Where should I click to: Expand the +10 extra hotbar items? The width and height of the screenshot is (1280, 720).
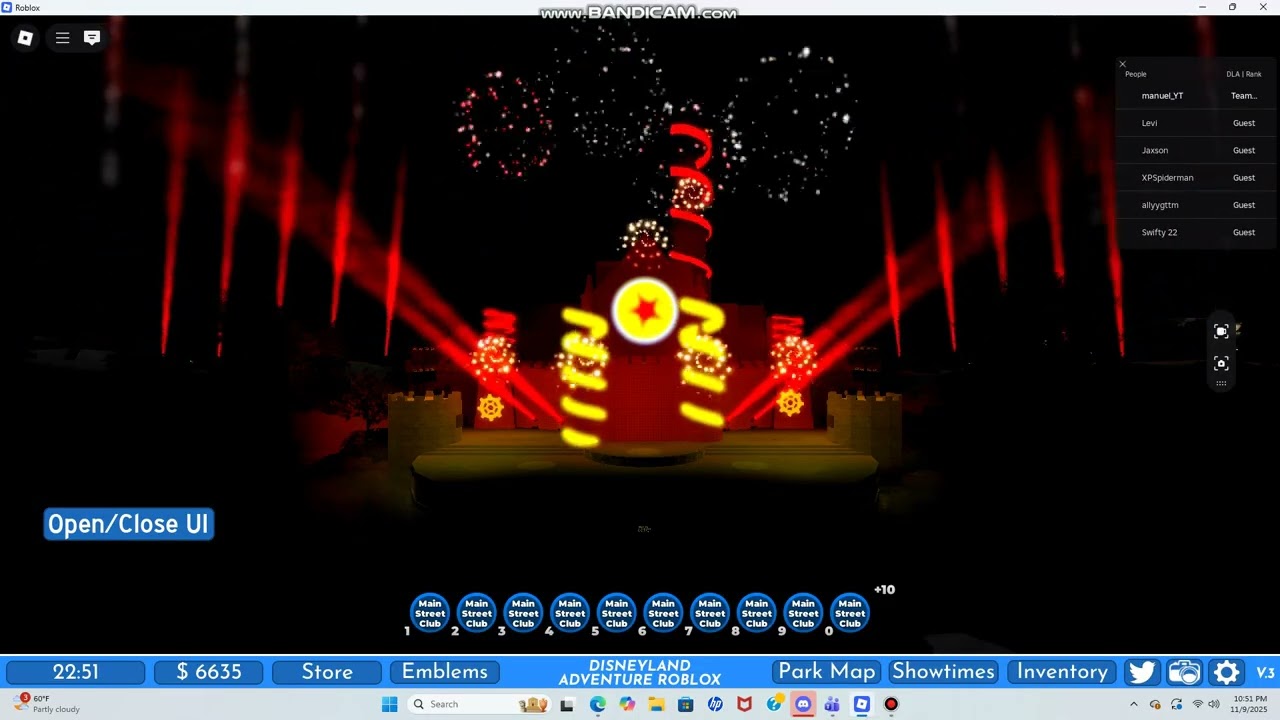[884, 590]
